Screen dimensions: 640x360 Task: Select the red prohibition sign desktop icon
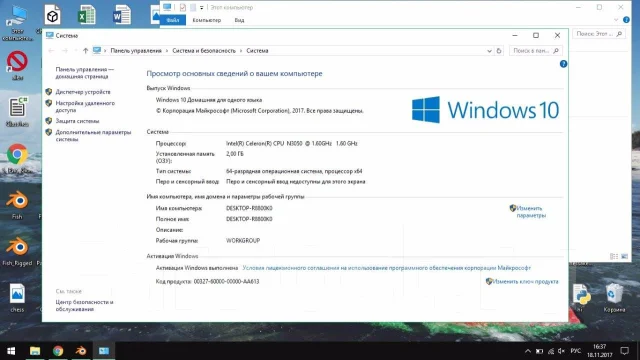[x=17, y=65]
